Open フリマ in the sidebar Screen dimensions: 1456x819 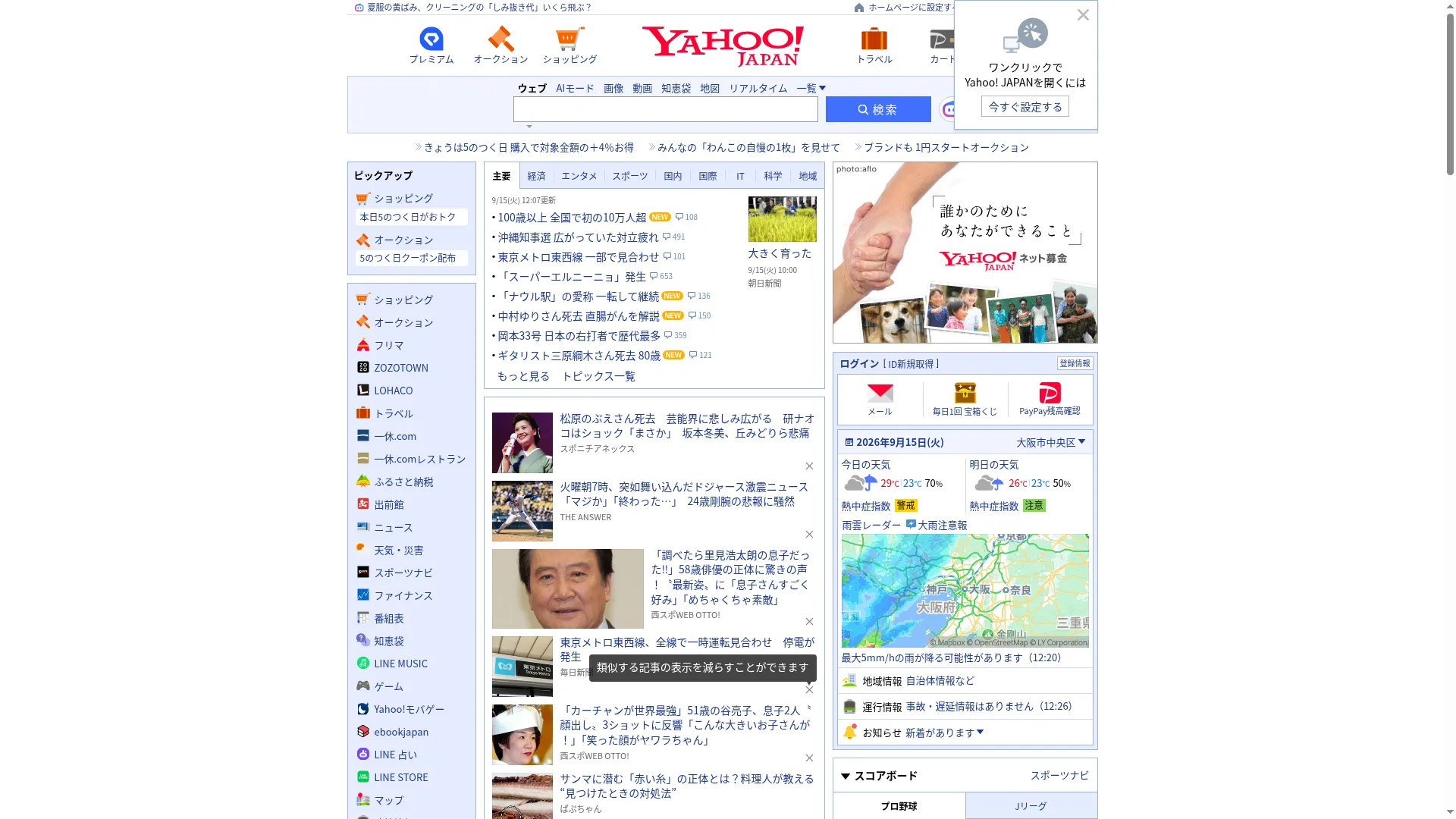[x=388, y=345]
